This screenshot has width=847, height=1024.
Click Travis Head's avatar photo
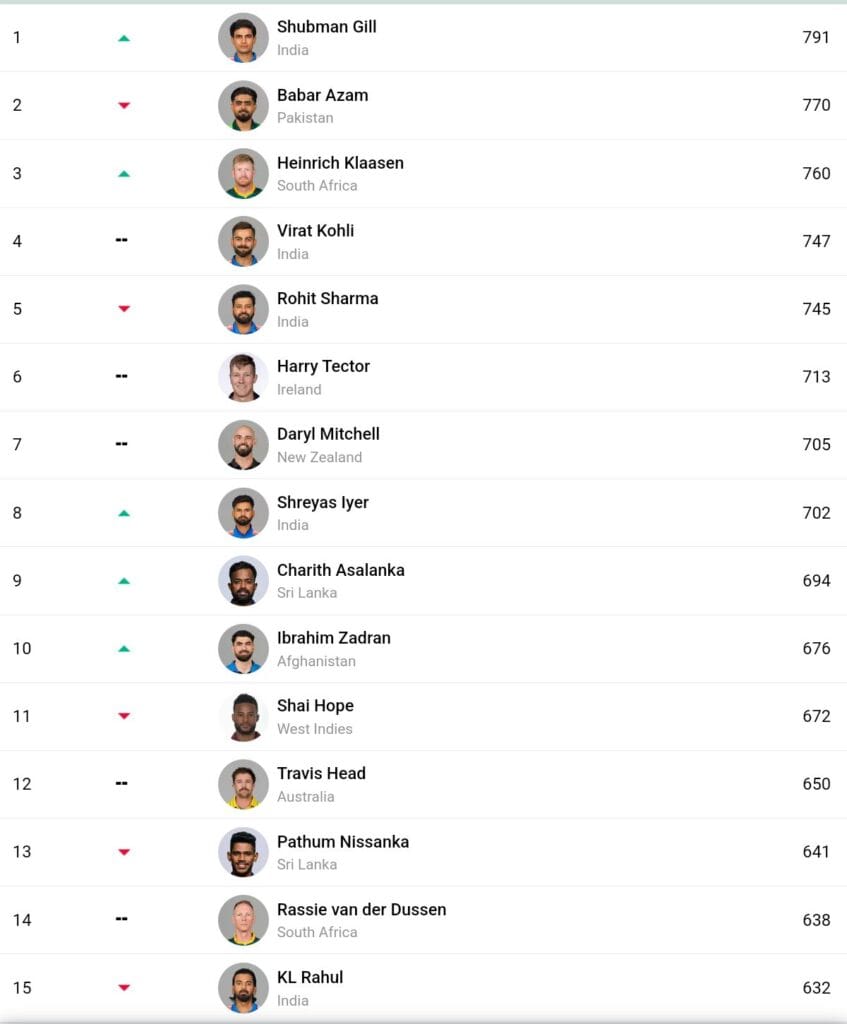point(243,784)
